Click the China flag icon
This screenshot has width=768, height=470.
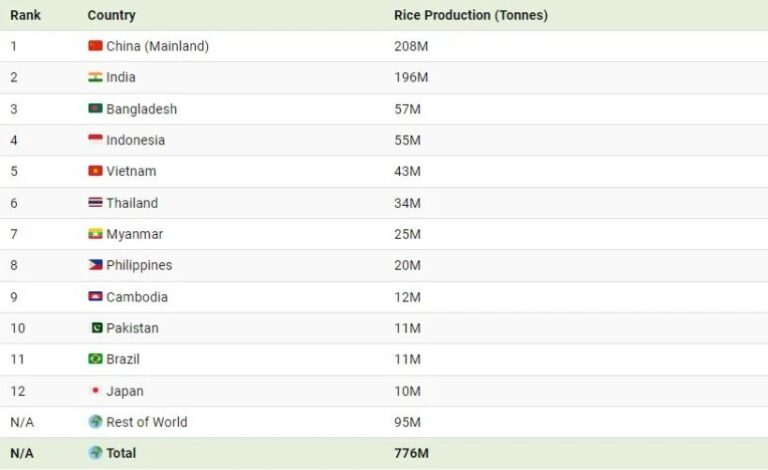pos(95,46)
